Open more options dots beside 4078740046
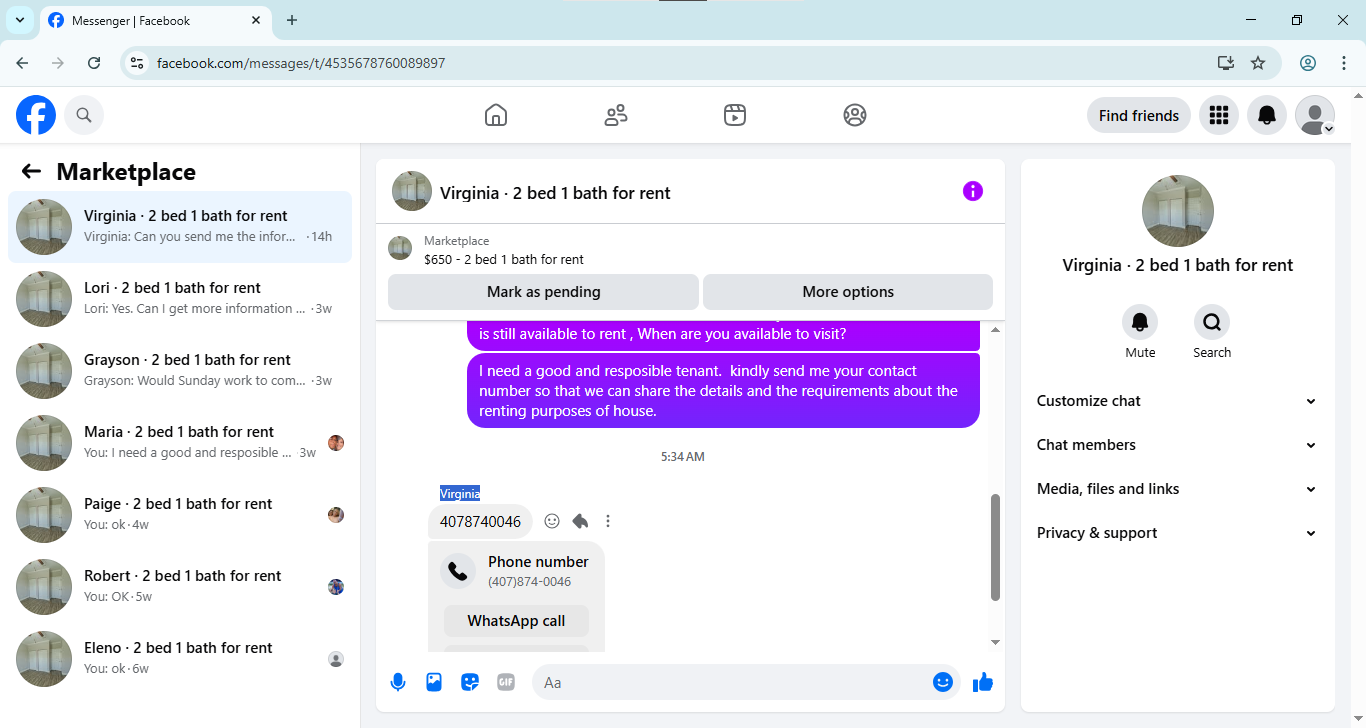 pyautogui.click(x=608, y=521)
